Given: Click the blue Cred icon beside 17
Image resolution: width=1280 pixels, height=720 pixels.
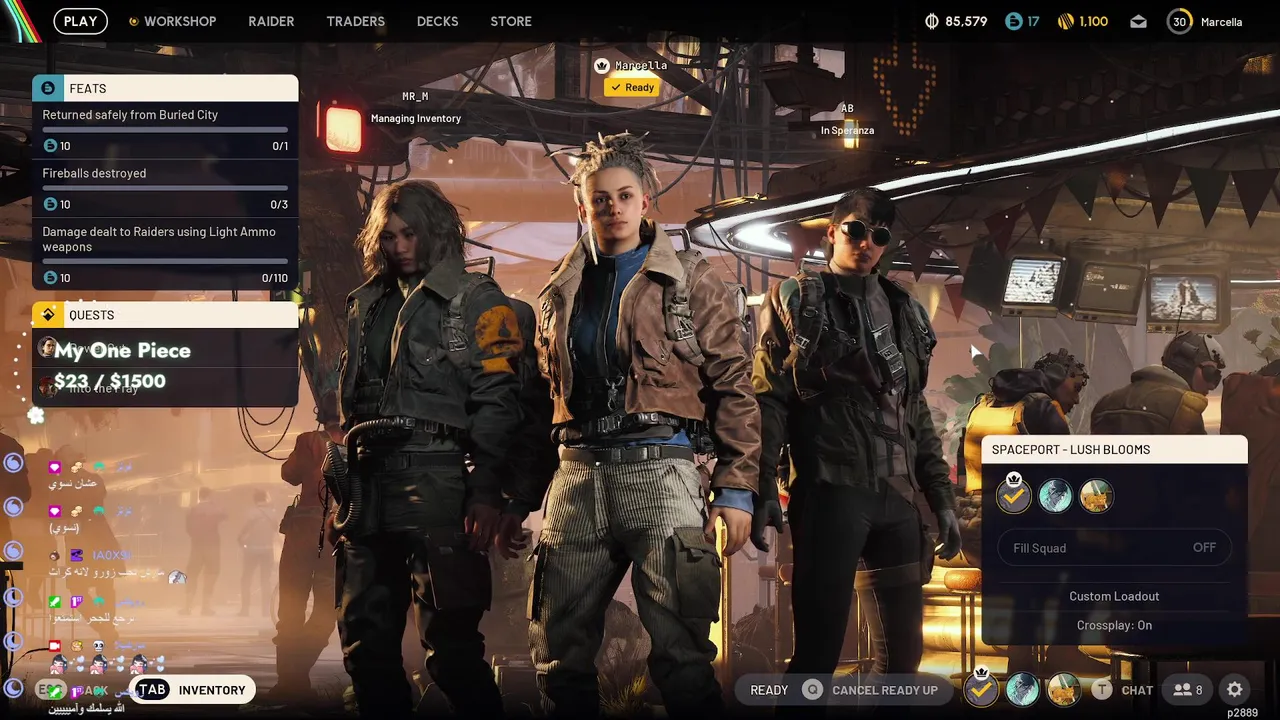Looking at the screenshot, I should pyautogui.click(x=1013, y=21).
